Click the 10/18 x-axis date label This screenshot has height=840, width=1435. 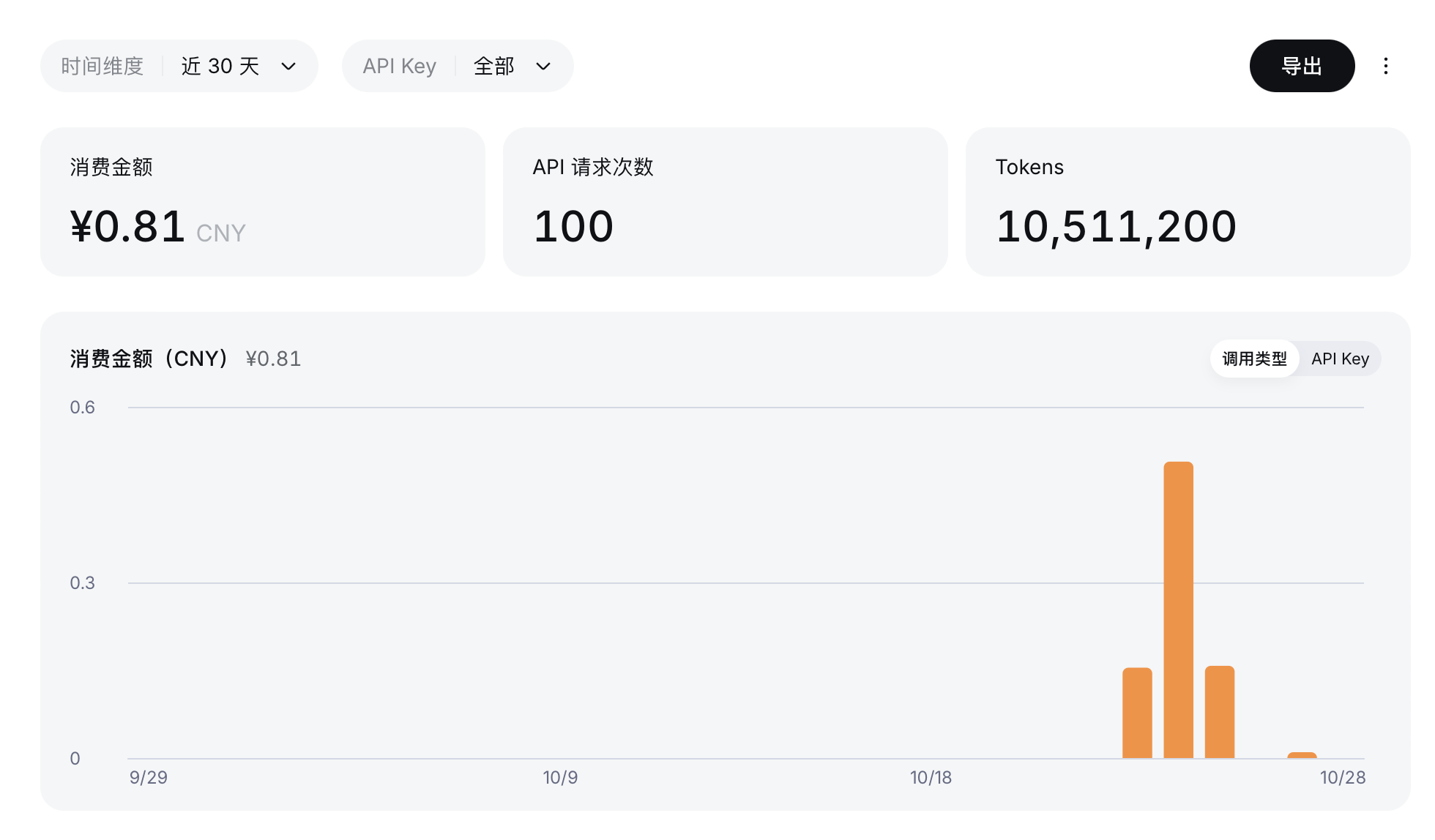click(x=931, y=778)
